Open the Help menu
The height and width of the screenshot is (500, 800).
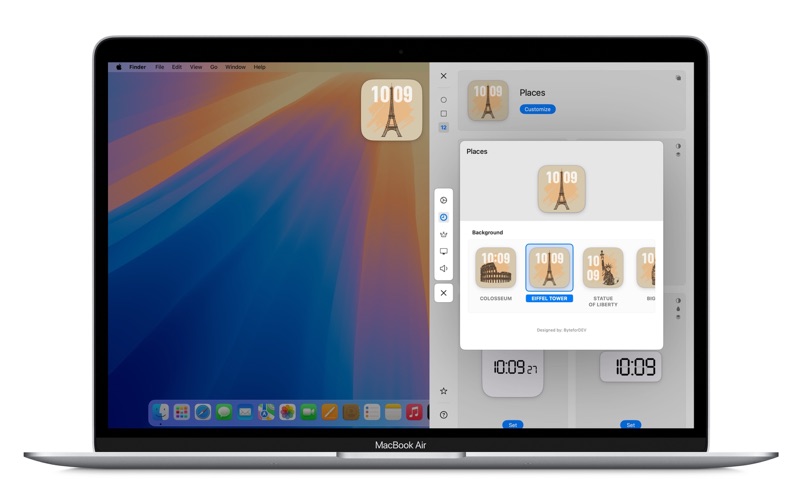(260, 67)
